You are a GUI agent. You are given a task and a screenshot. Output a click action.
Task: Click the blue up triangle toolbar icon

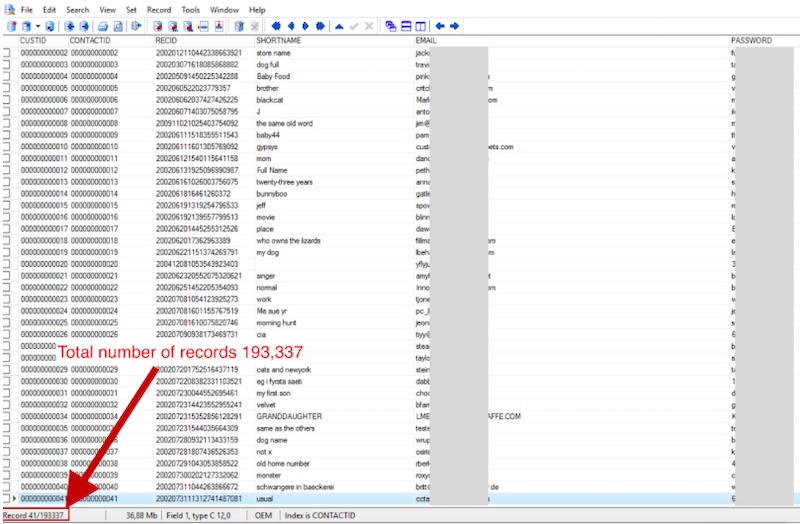(x=339, y=26)
